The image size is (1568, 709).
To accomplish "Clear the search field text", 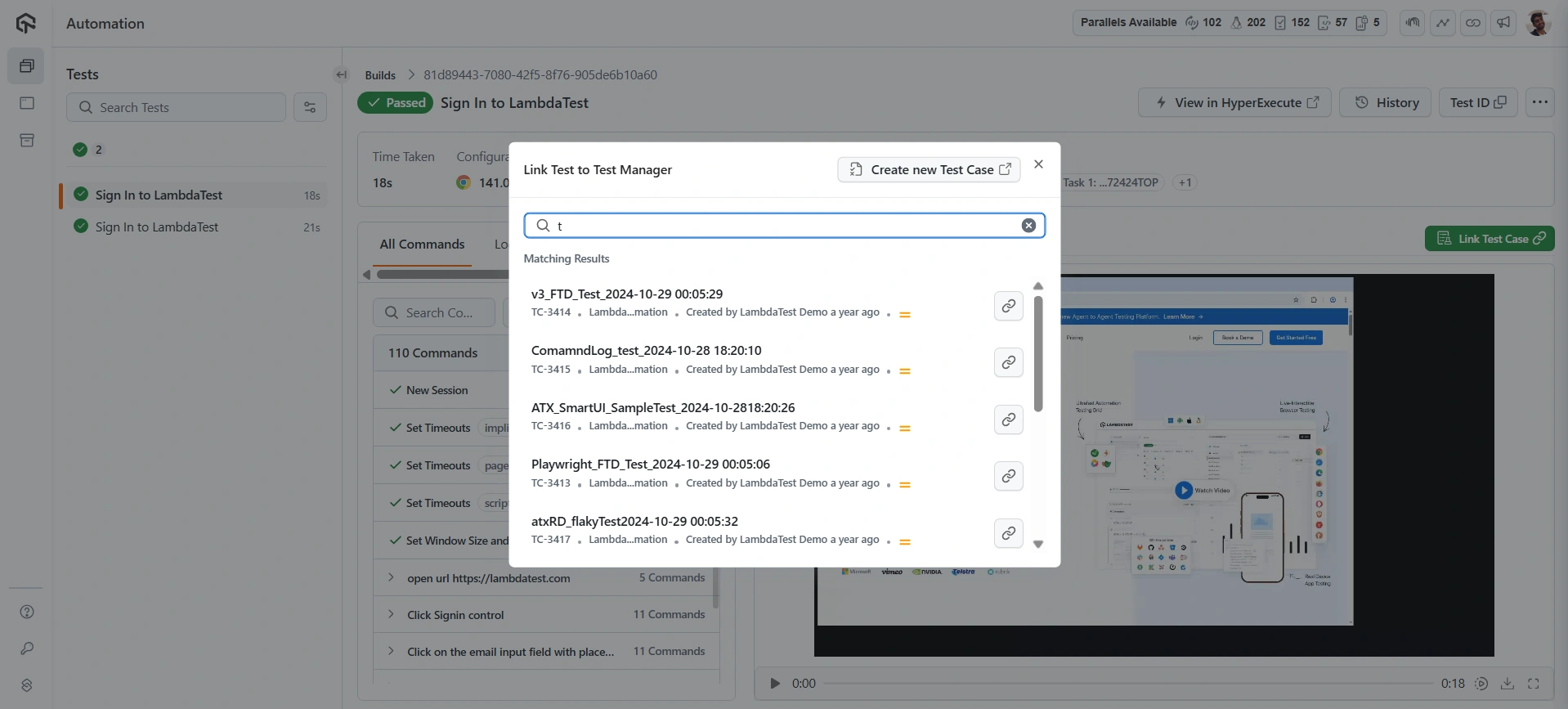I will 1028,226.
